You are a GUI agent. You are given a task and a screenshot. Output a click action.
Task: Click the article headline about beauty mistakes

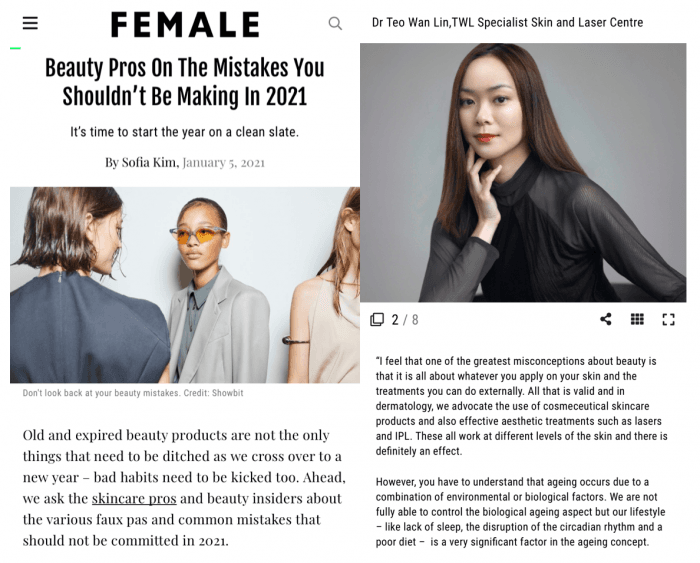coord(185,82)
